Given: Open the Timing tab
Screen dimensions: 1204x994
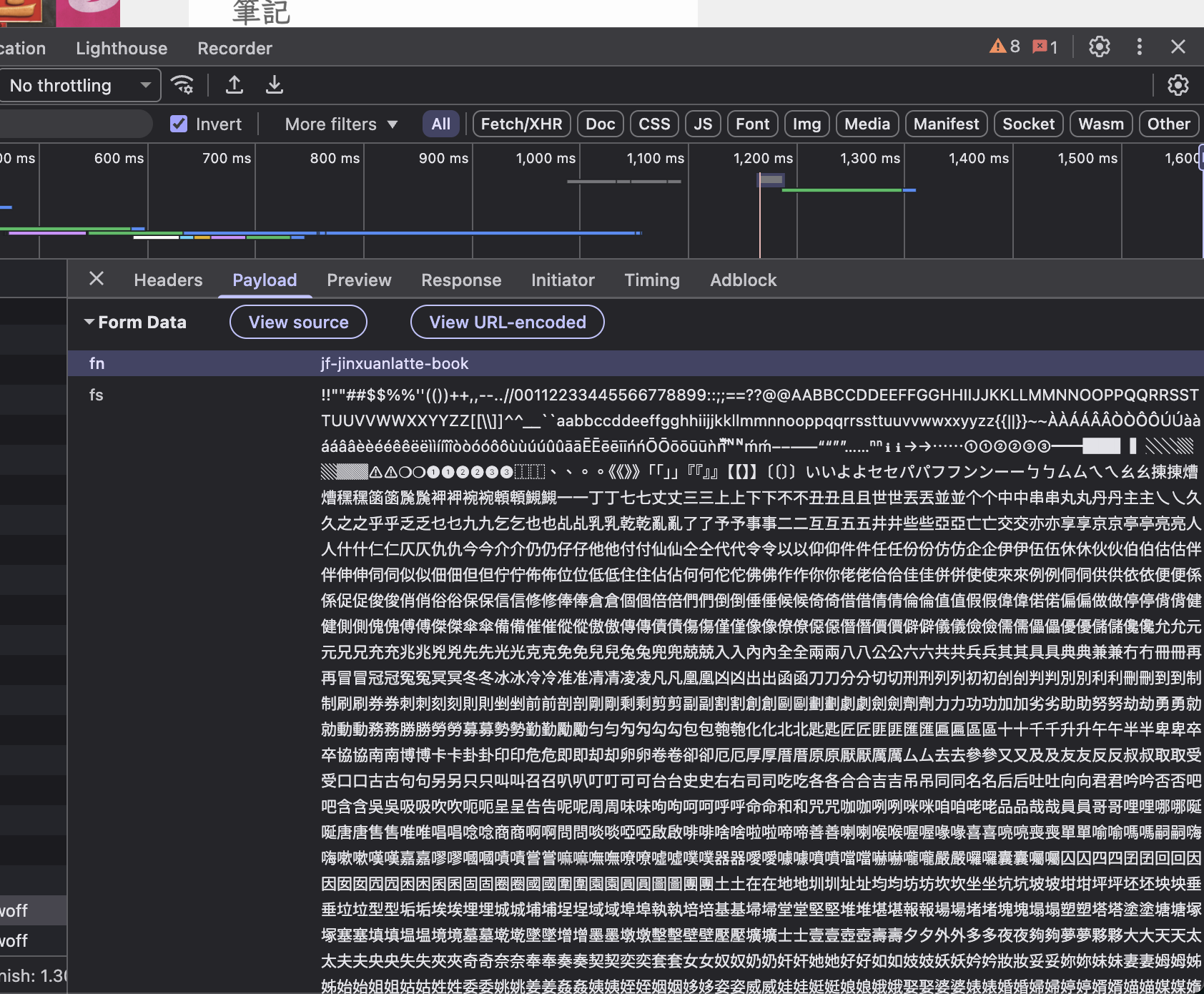Looking at the screenshot, I should point(652,280).
